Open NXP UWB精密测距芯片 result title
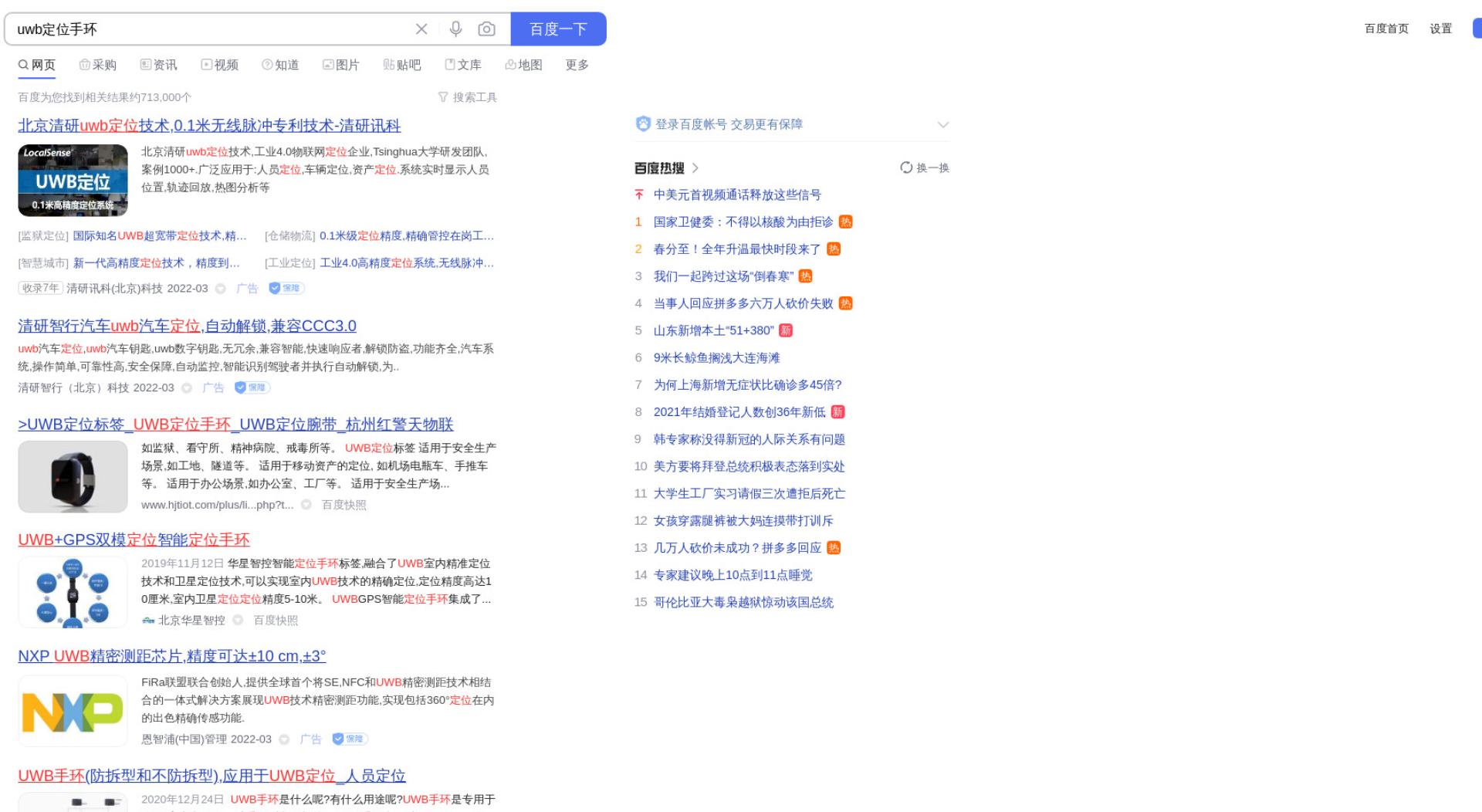Viewport: 1482px width, 812px height. pos(171,656)
